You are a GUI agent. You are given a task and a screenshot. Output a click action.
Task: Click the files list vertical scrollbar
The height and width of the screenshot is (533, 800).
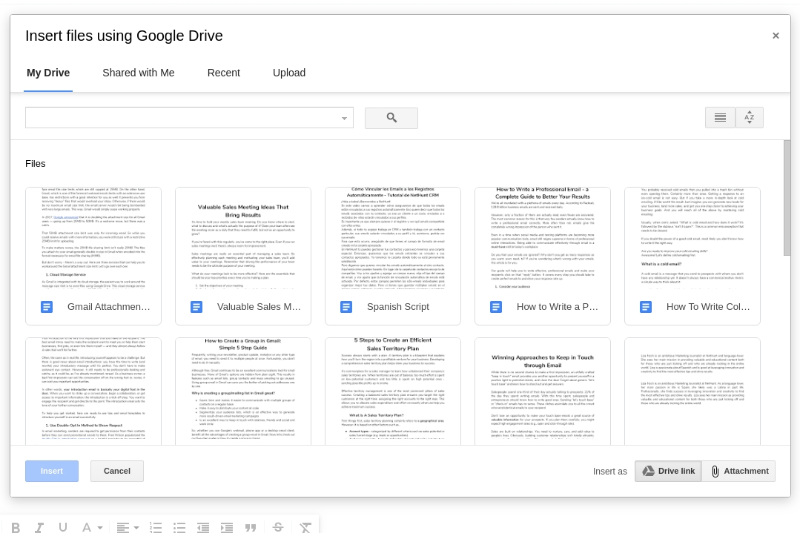click(x=787, y=198)
